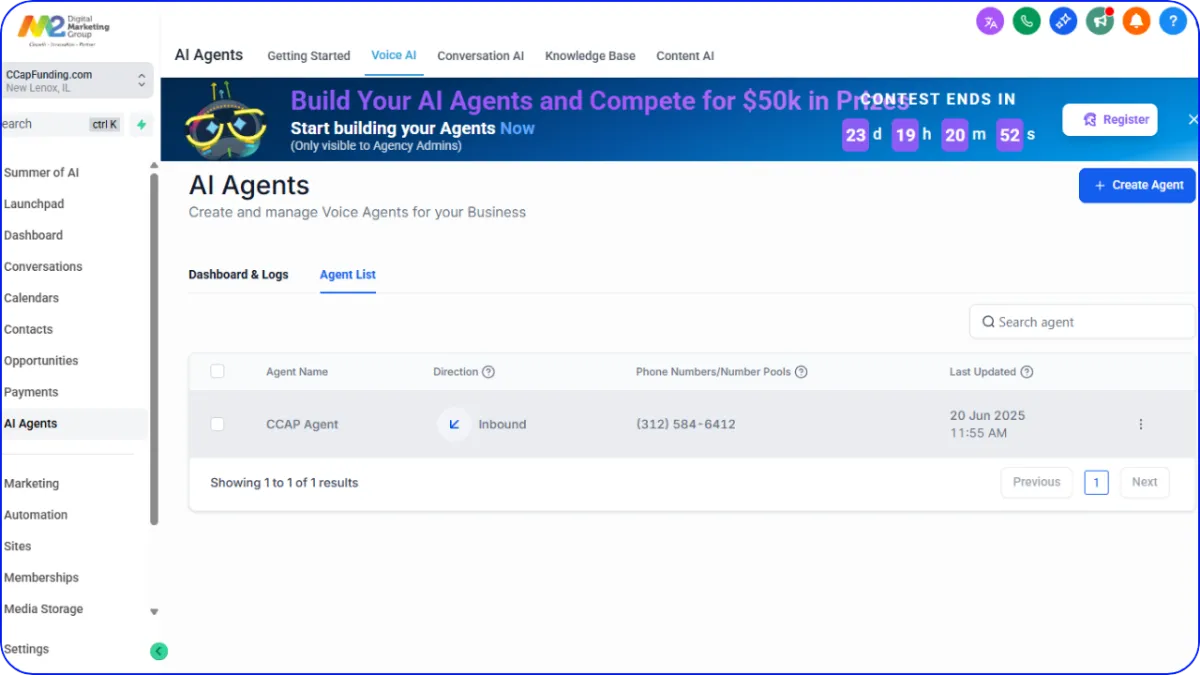Click the CCAP Agent name

302,424
